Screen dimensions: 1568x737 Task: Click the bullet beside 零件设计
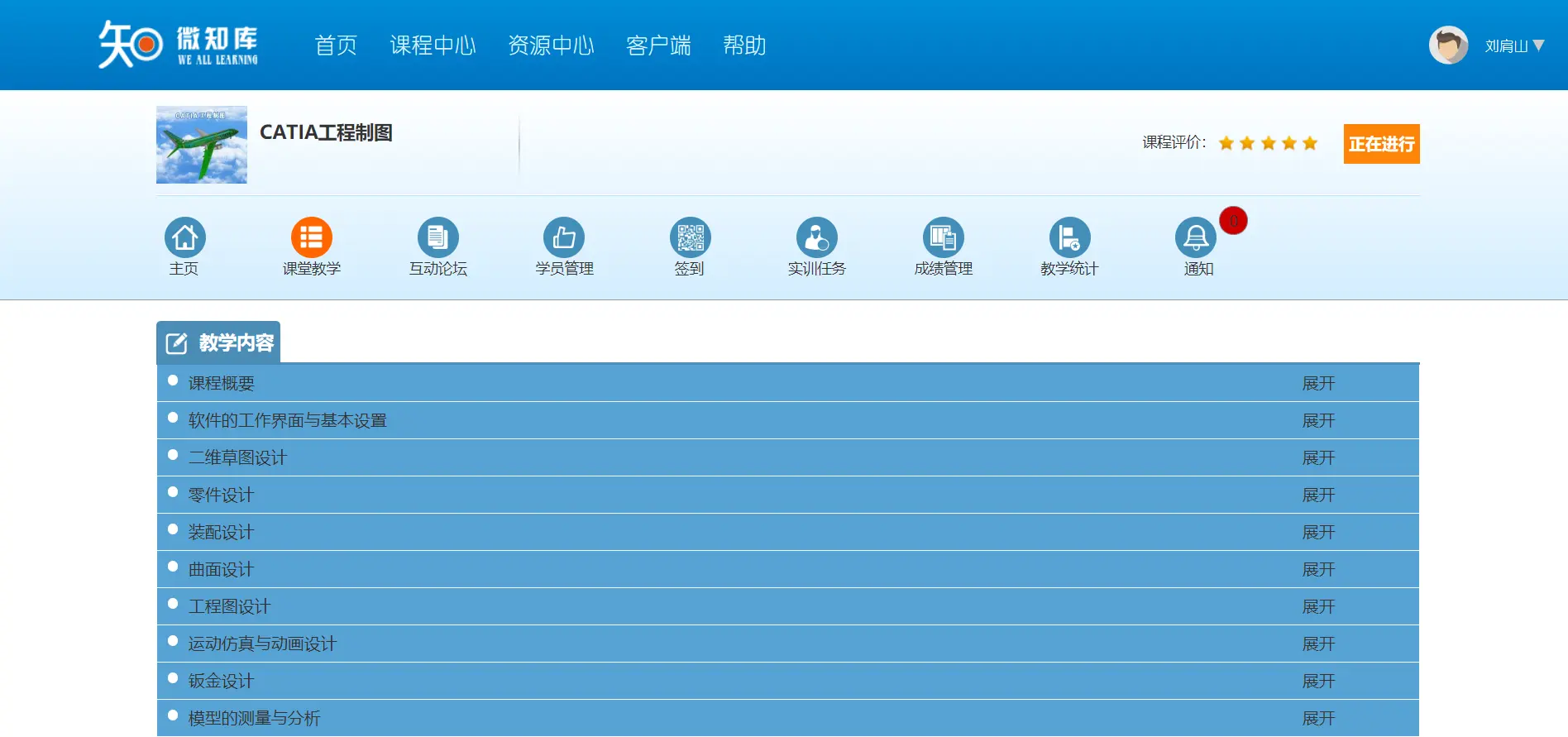[x=173, y=492]
